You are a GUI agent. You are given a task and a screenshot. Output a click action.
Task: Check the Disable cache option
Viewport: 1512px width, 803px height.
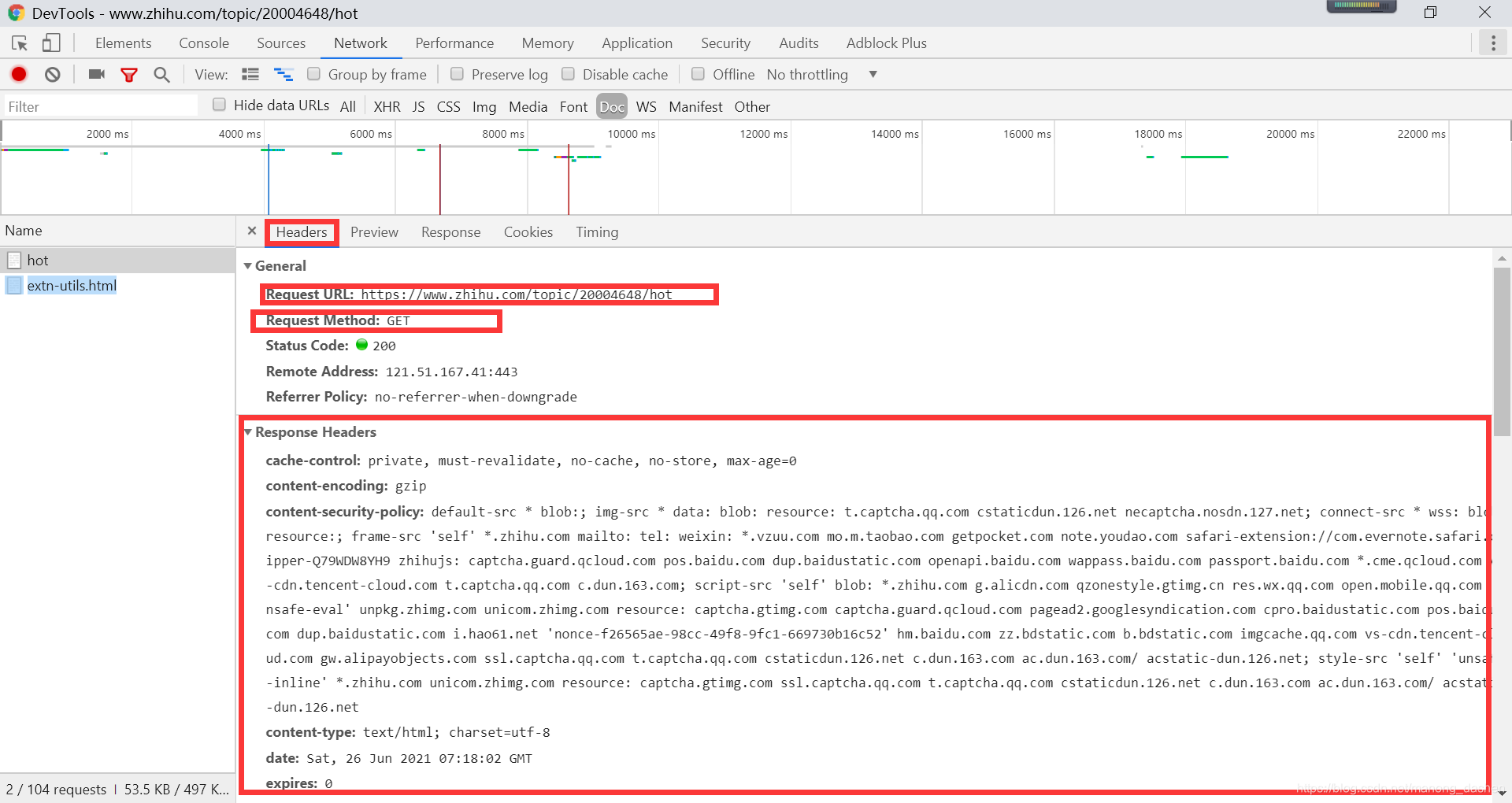click(568, 73)
